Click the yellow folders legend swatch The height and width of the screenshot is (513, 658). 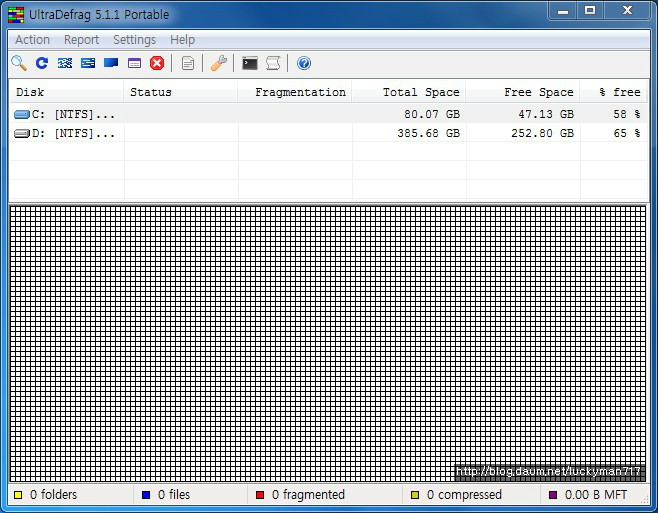click(x=18, y=495)
